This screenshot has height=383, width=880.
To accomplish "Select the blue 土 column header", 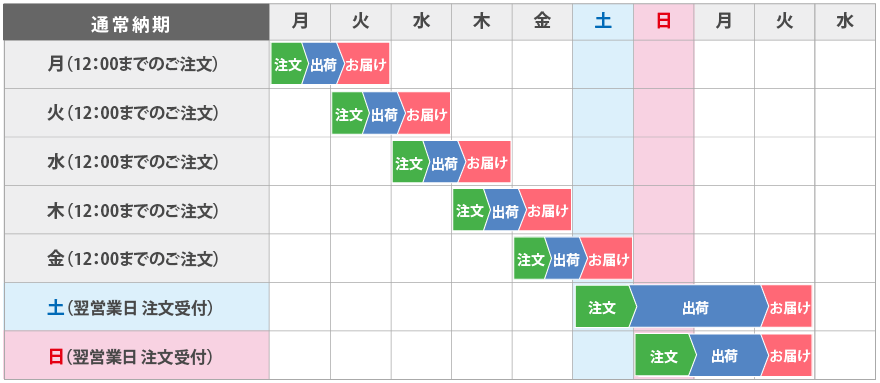I will coord(603,22).
